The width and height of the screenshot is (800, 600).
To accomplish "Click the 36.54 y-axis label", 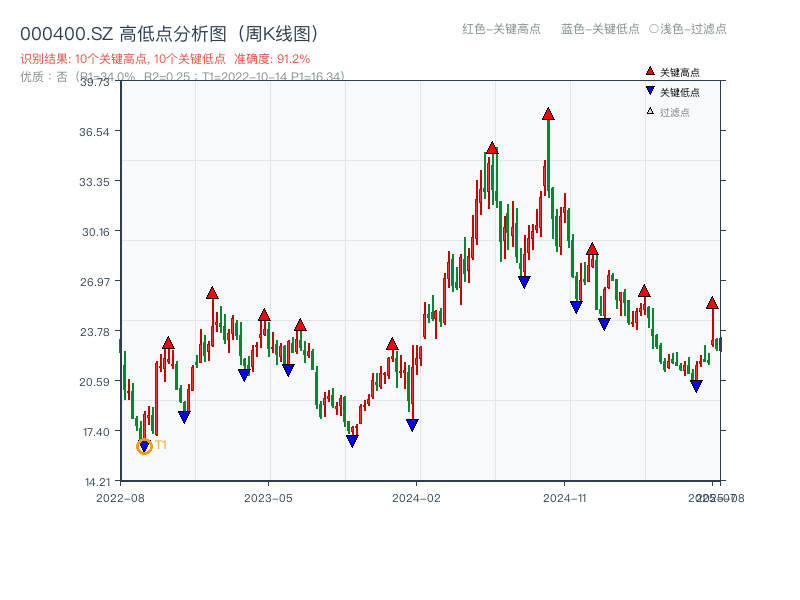I will (x=94, y=132).
